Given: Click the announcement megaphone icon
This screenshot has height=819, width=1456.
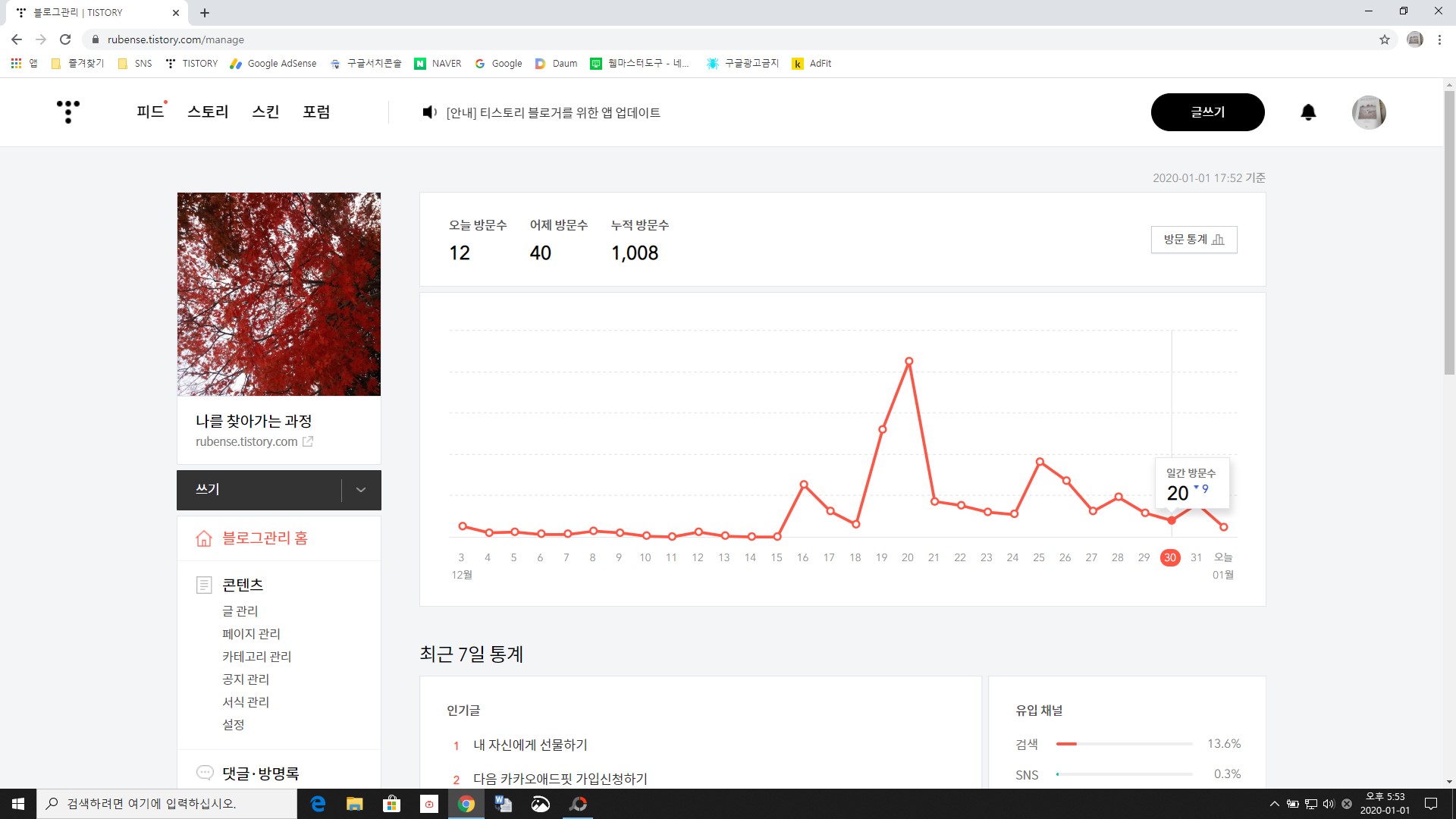Looking at the screenshot, I should tap(429, 112).
